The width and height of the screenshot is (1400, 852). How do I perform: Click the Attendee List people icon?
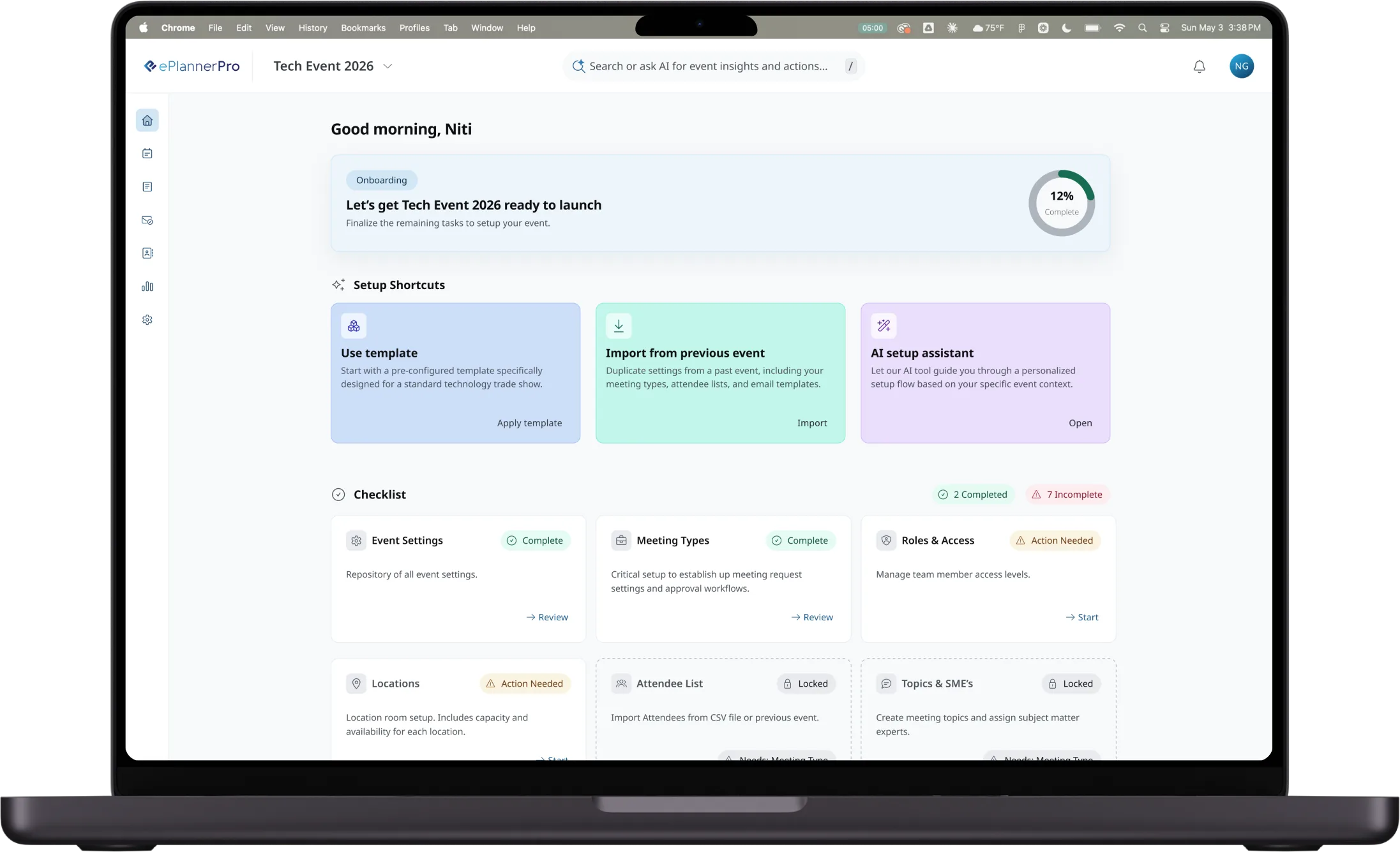pyautogui.click(x=621, y=684)
